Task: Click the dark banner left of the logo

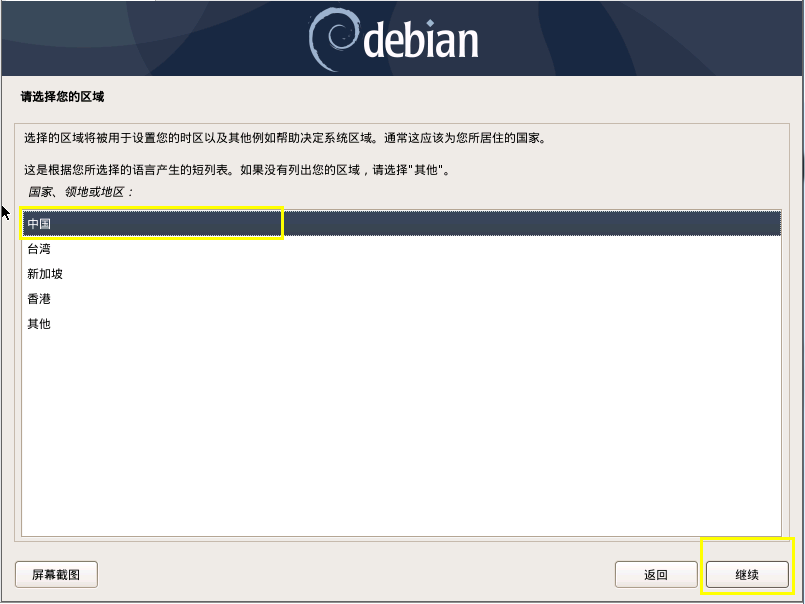Action: tap(154, 39)
